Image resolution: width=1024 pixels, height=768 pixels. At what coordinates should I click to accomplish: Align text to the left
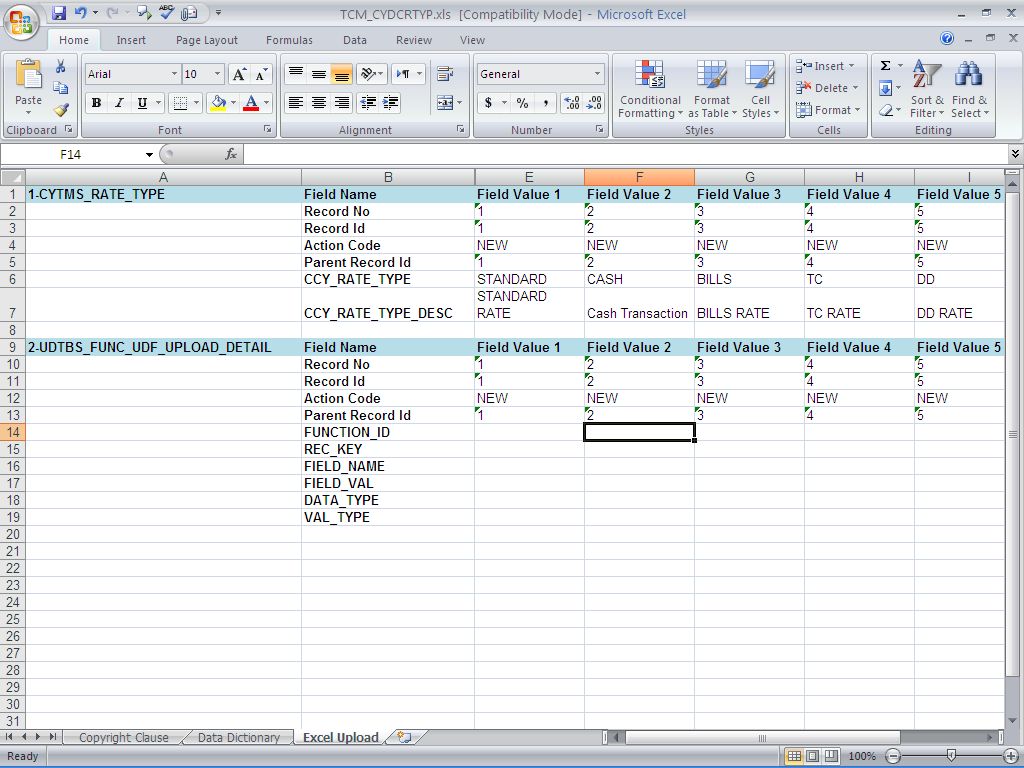tap(296, 103)
